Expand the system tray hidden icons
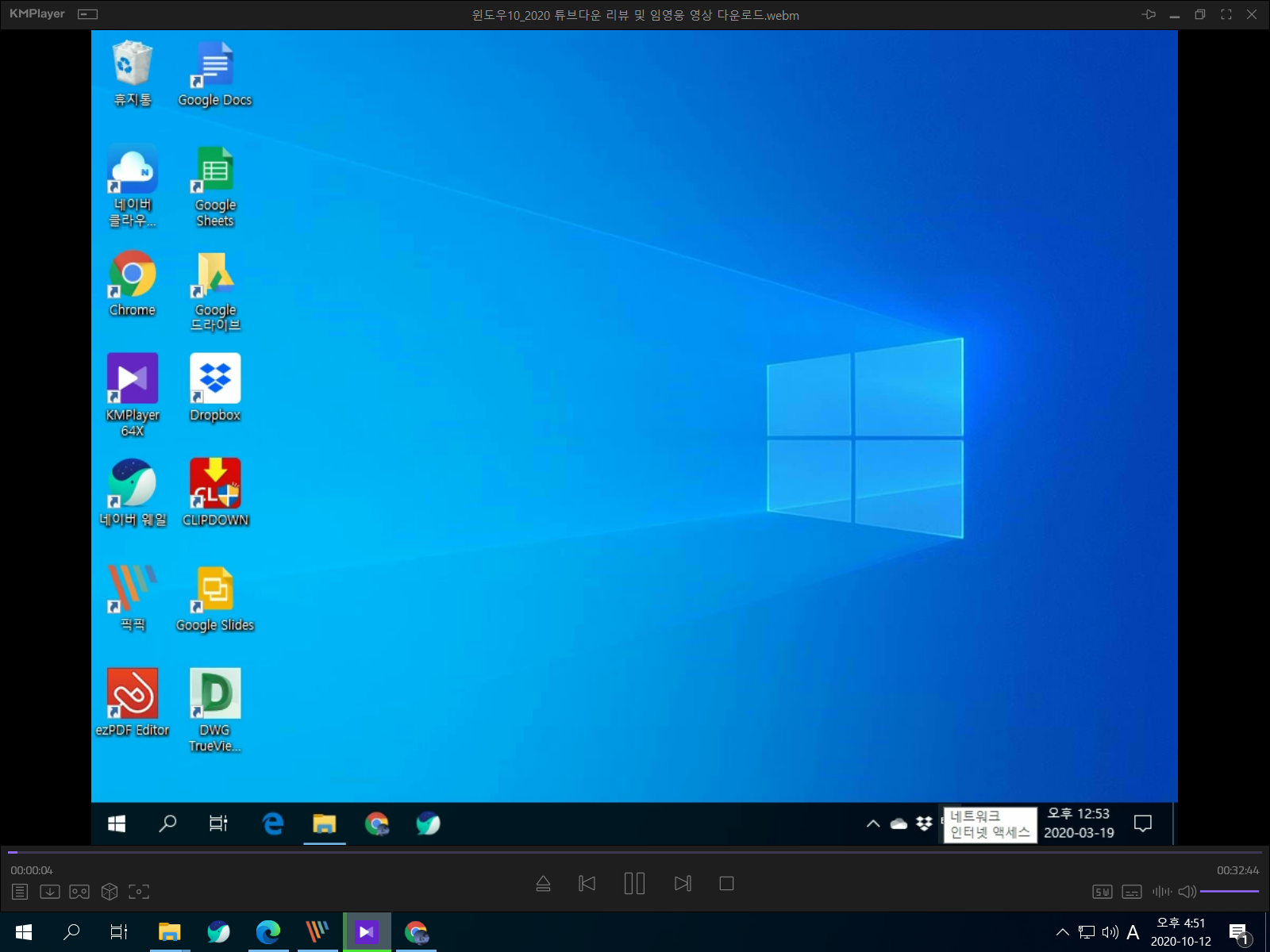This screenshot has width=1270, height=952. [1062, 932]
